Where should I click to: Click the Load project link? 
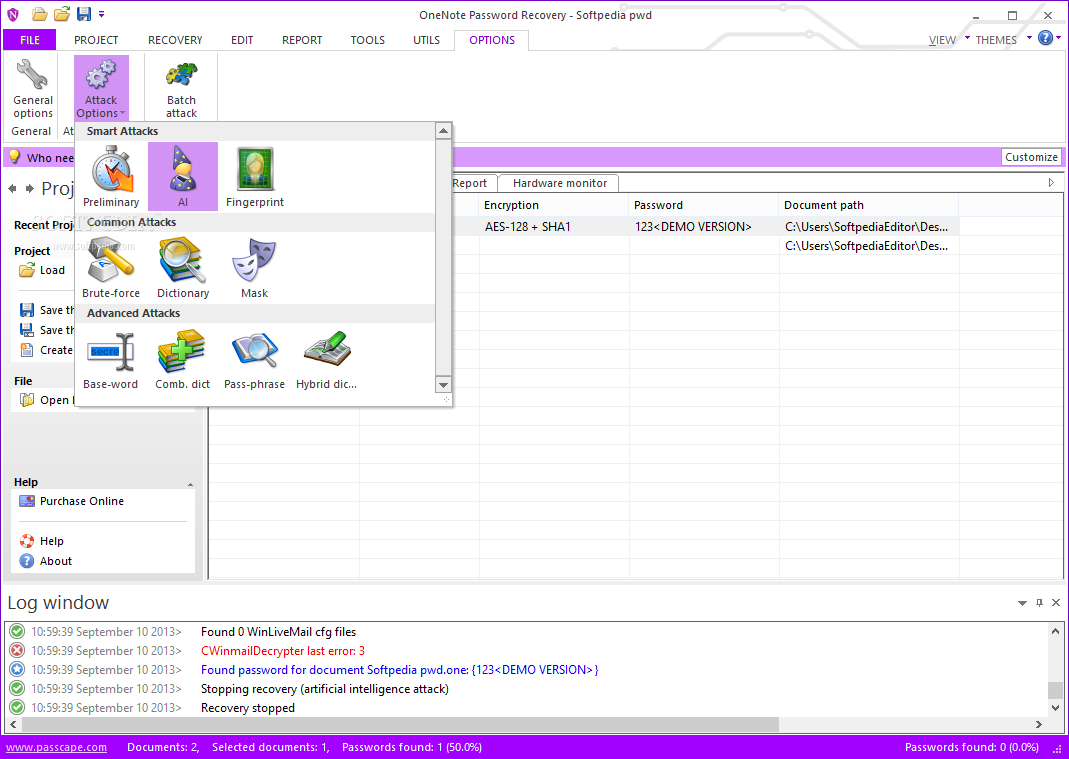(52, 271)
